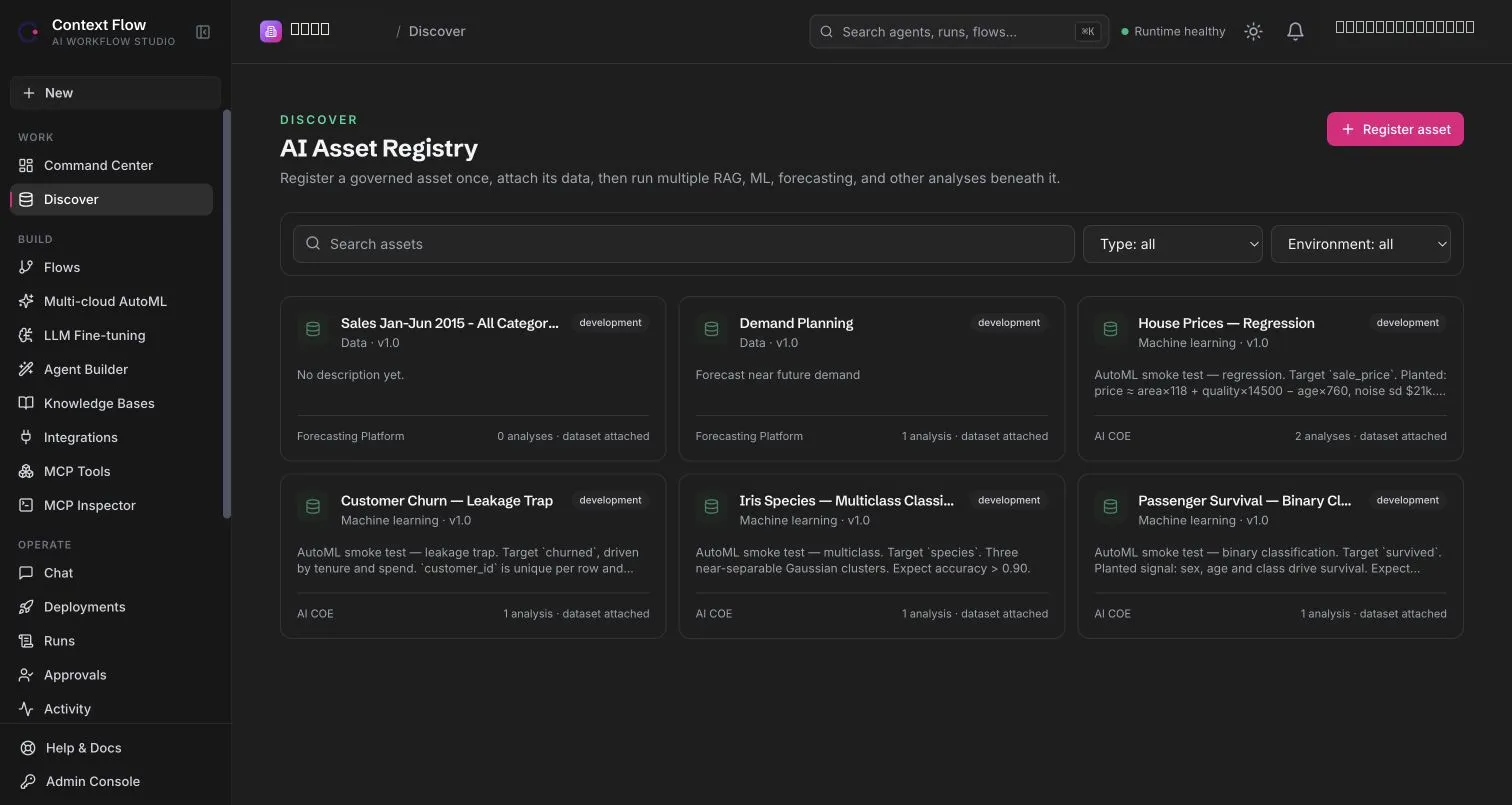Viewport: 1512px width, 805px height.
Task: Click the Passenger Survival card database icon
Action: 1110,507
